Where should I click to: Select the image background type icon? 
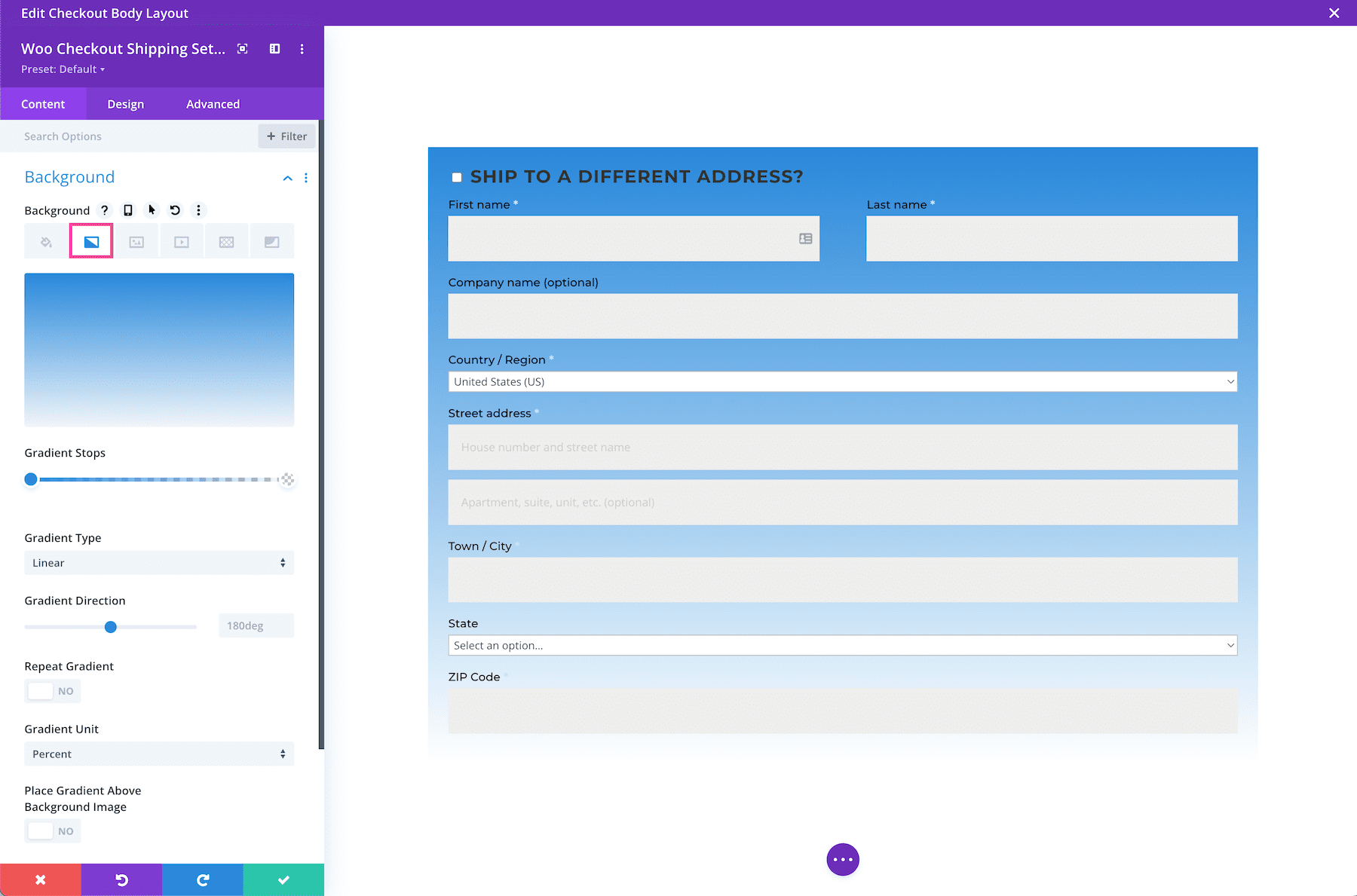click(x=136, y=241)
